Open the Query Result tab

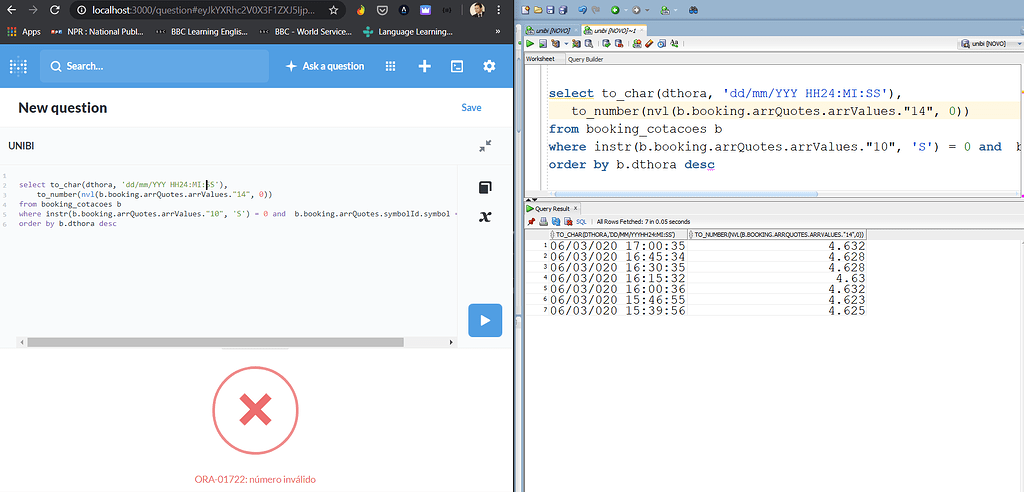coord(549,208)
